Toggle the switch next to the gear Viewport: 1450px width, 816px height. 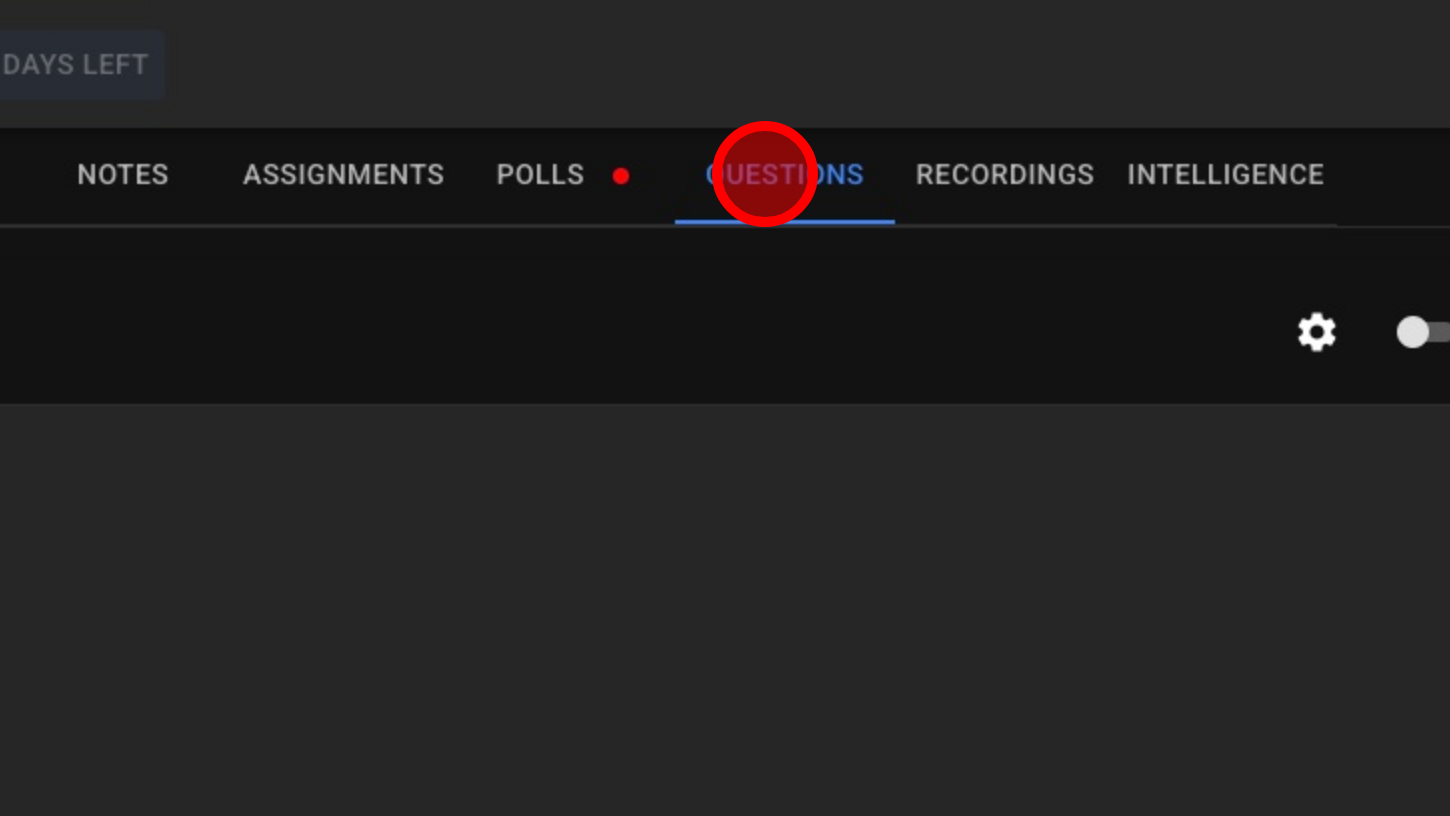click(x=1423, y=332)
